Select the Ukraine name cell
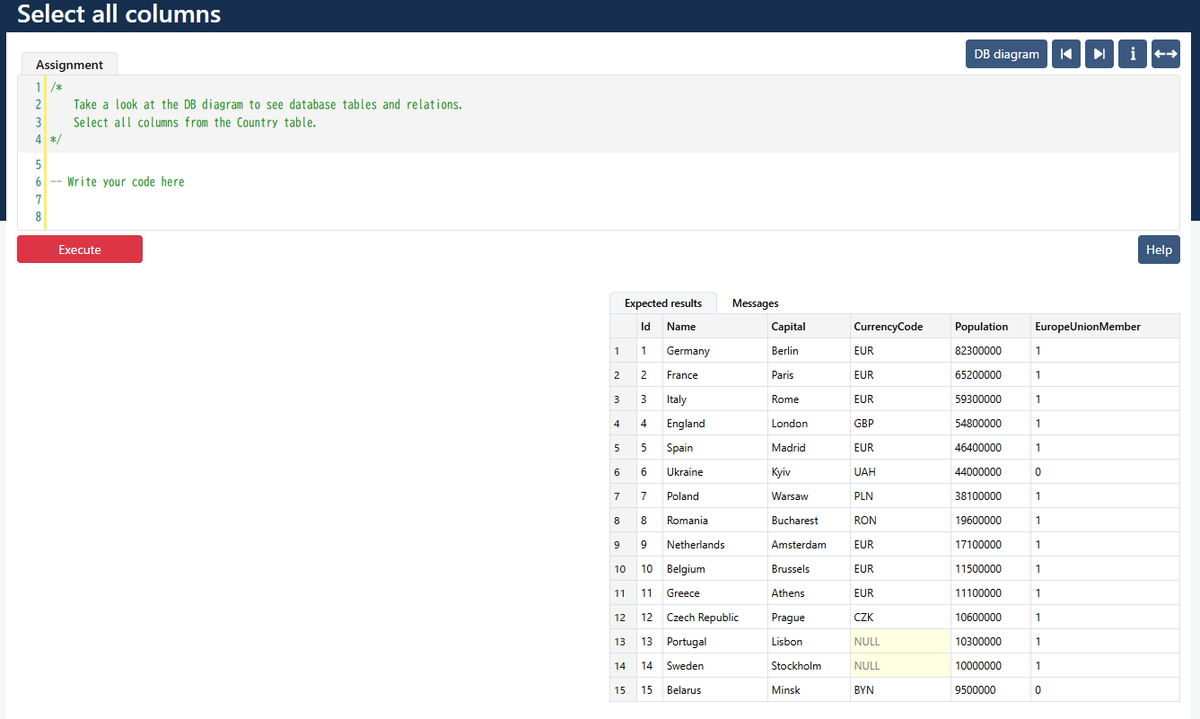Screen dimensions: 1200x719 point(715,472)
